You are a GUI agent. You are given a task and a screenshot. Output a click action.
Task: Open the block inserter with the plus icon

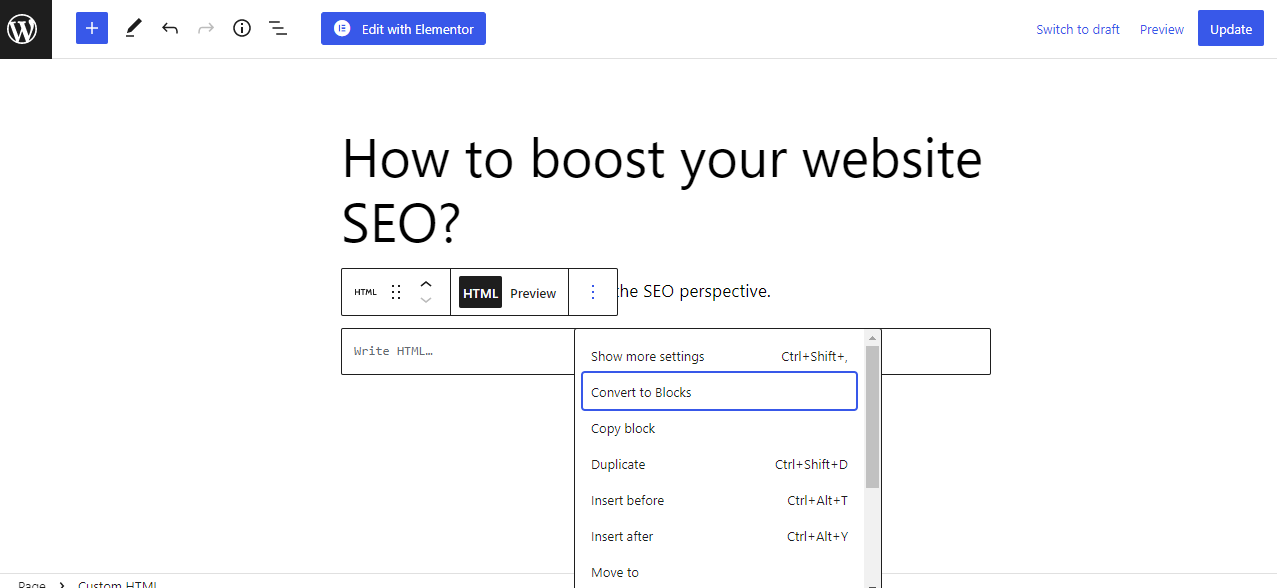(x=91, y=28)
